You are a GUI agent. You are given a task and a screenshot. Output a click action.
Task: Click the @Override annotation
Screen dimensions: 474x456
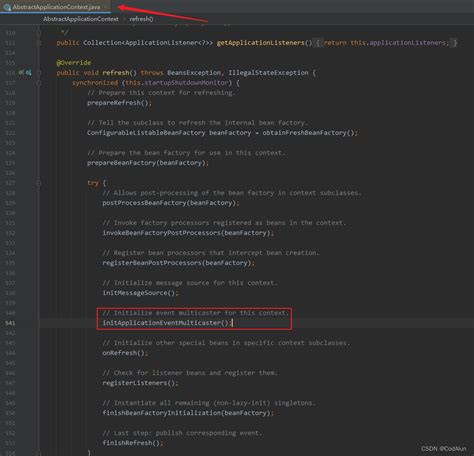[74, 63]
